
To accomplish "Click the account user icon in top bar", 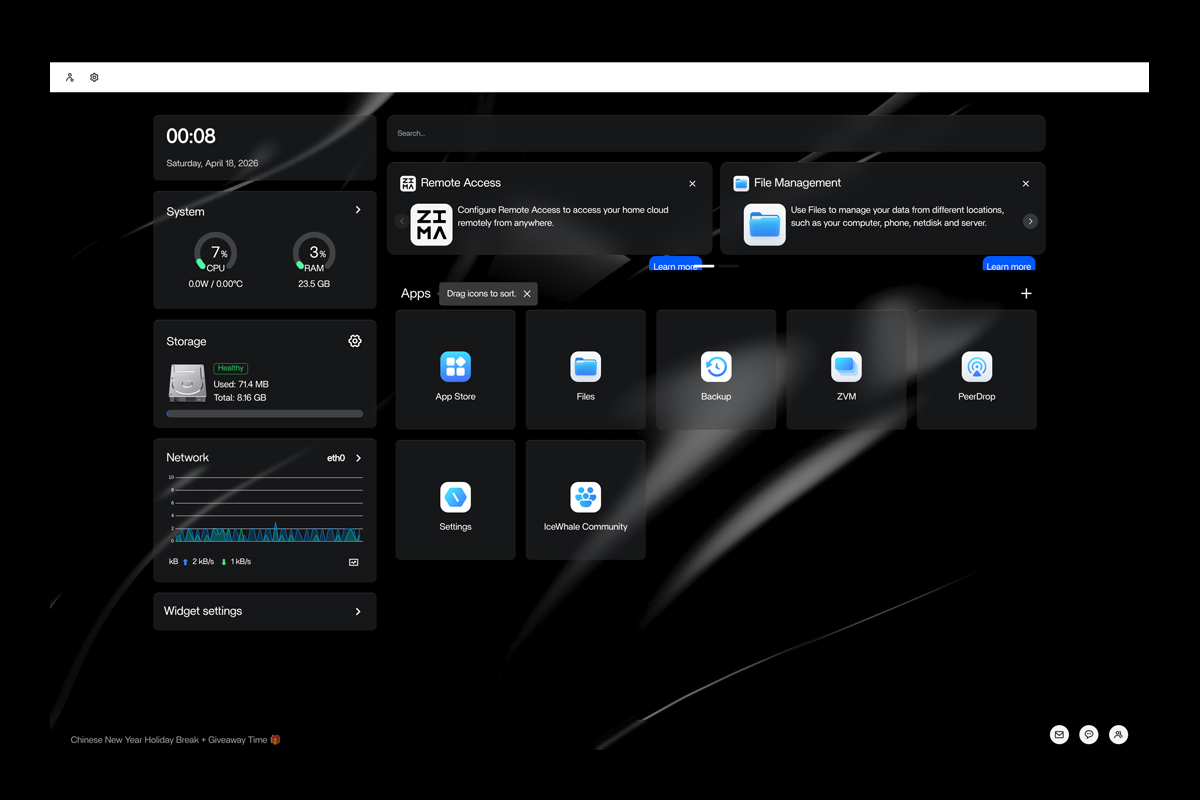I will tap(70, 77).
